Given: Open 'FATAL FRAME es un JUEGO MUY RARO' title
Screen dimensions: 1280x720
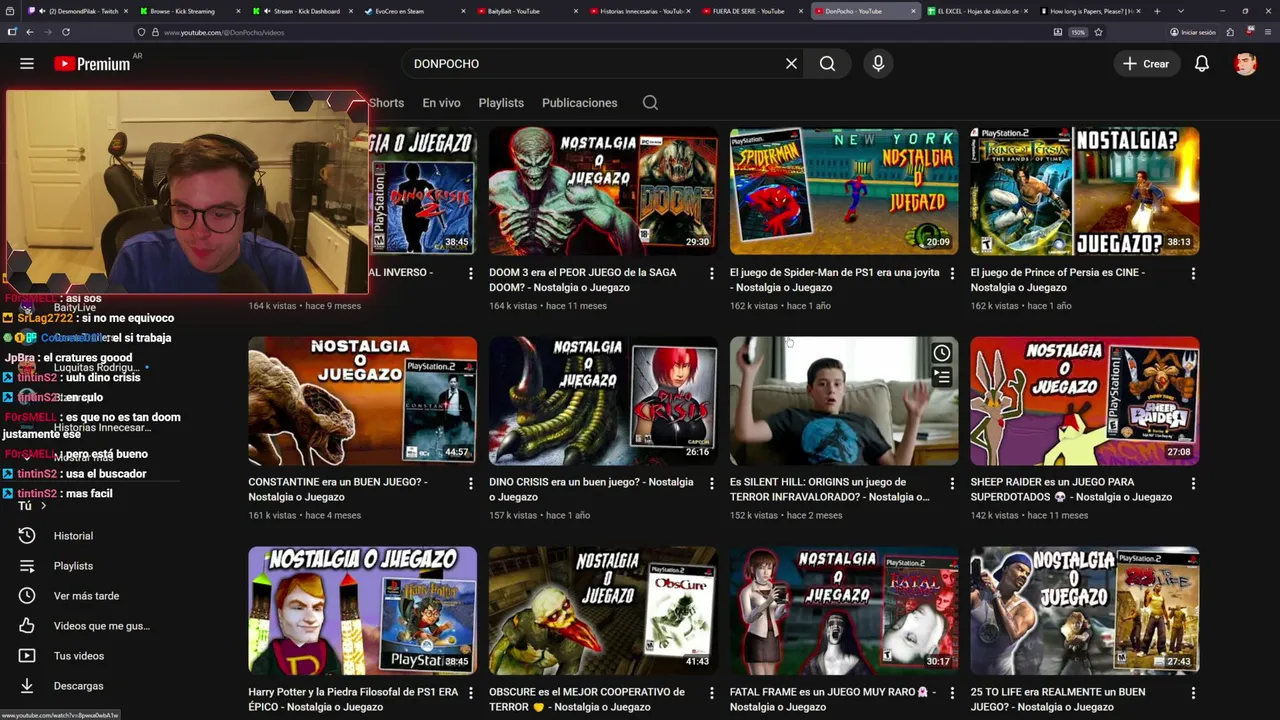Looking at the screenshot, I should point(833,700).
